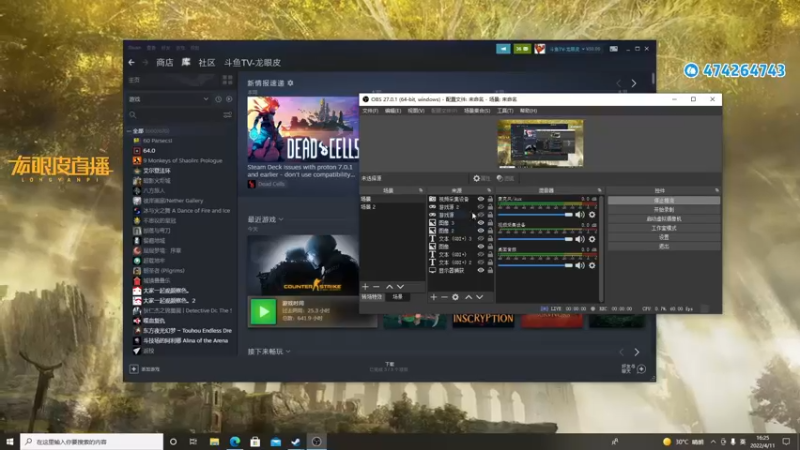Viewport: 800px width, 450px height.
Task: Toggle visibility of 文本 (GDI+) 3 source
Action: [x=481, y=239]
